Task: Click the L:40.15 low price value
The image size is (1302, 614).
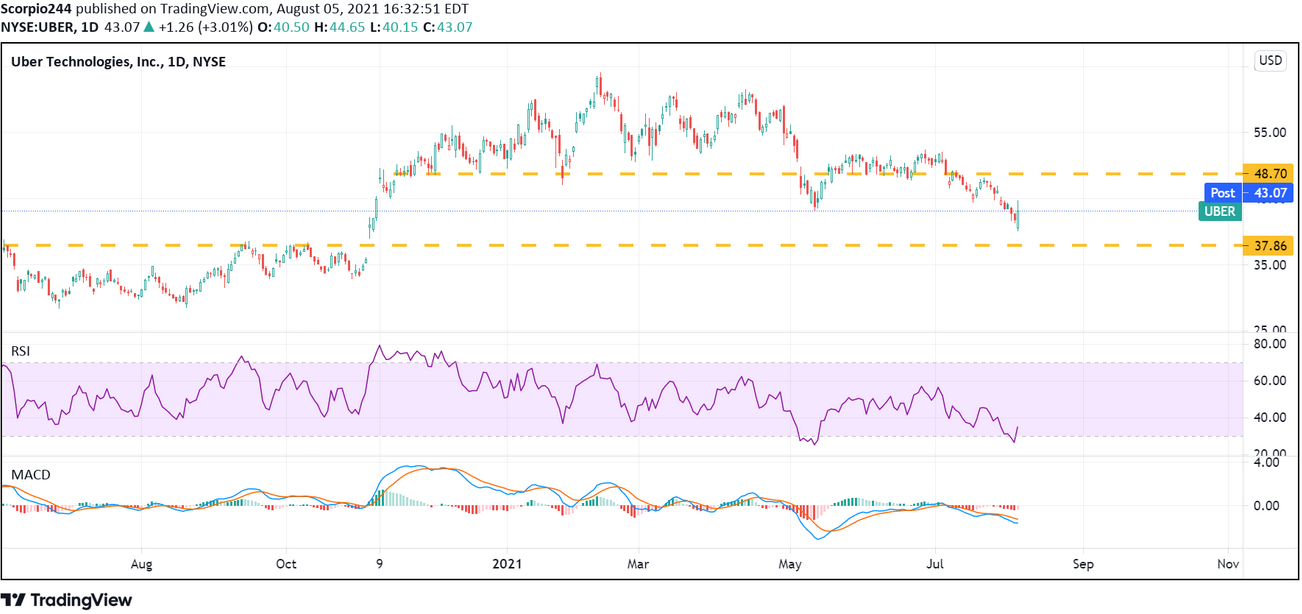Action: (396, 26)
